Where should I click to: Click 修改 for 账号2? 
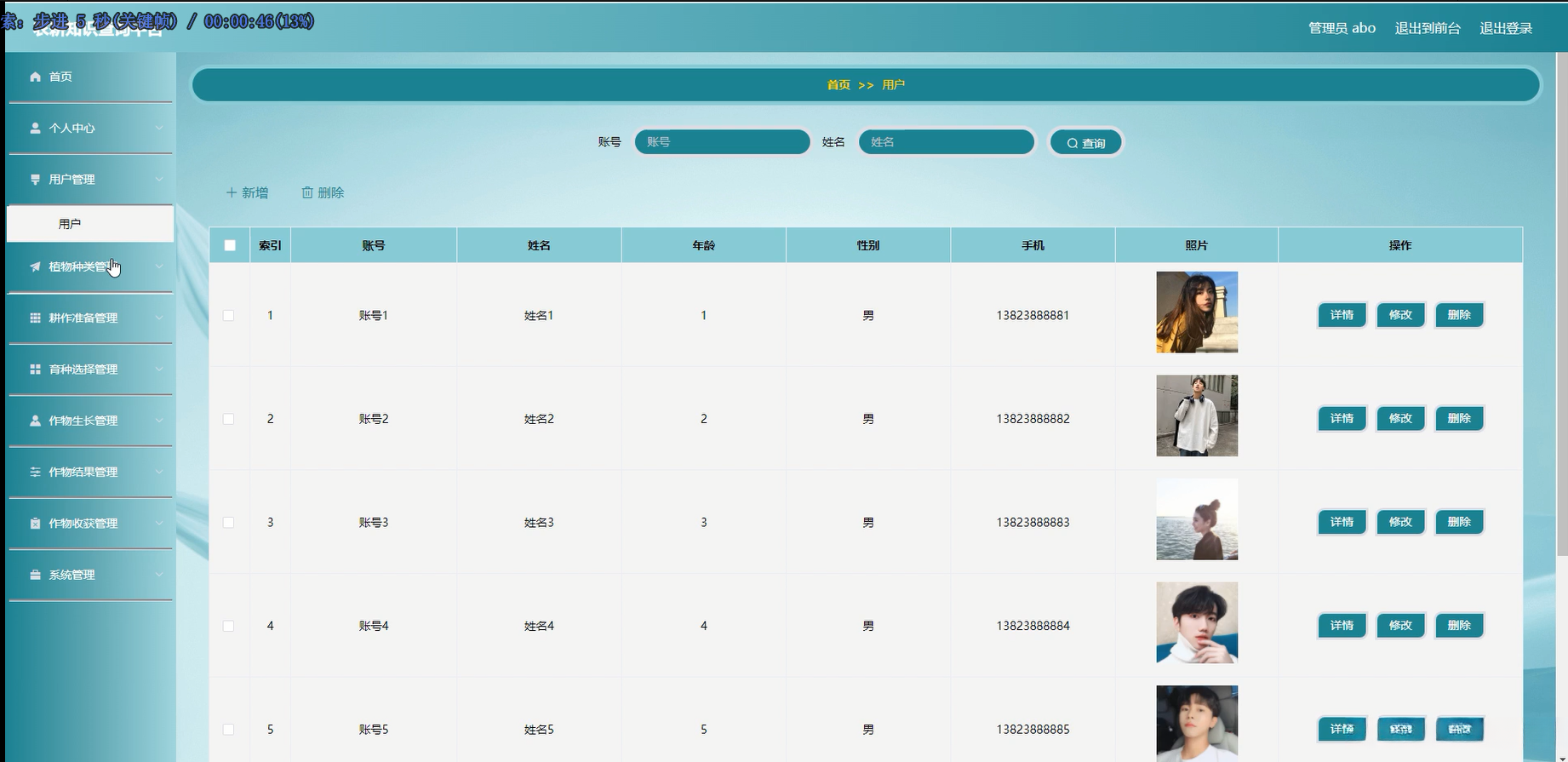click(x=1400, y=419)
